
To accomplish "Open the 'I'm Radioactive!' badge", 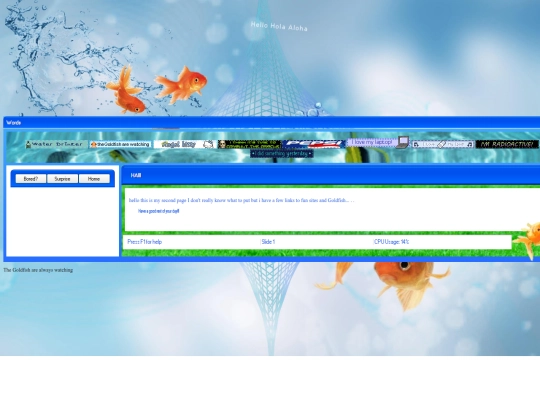I will tap(507, 144).
